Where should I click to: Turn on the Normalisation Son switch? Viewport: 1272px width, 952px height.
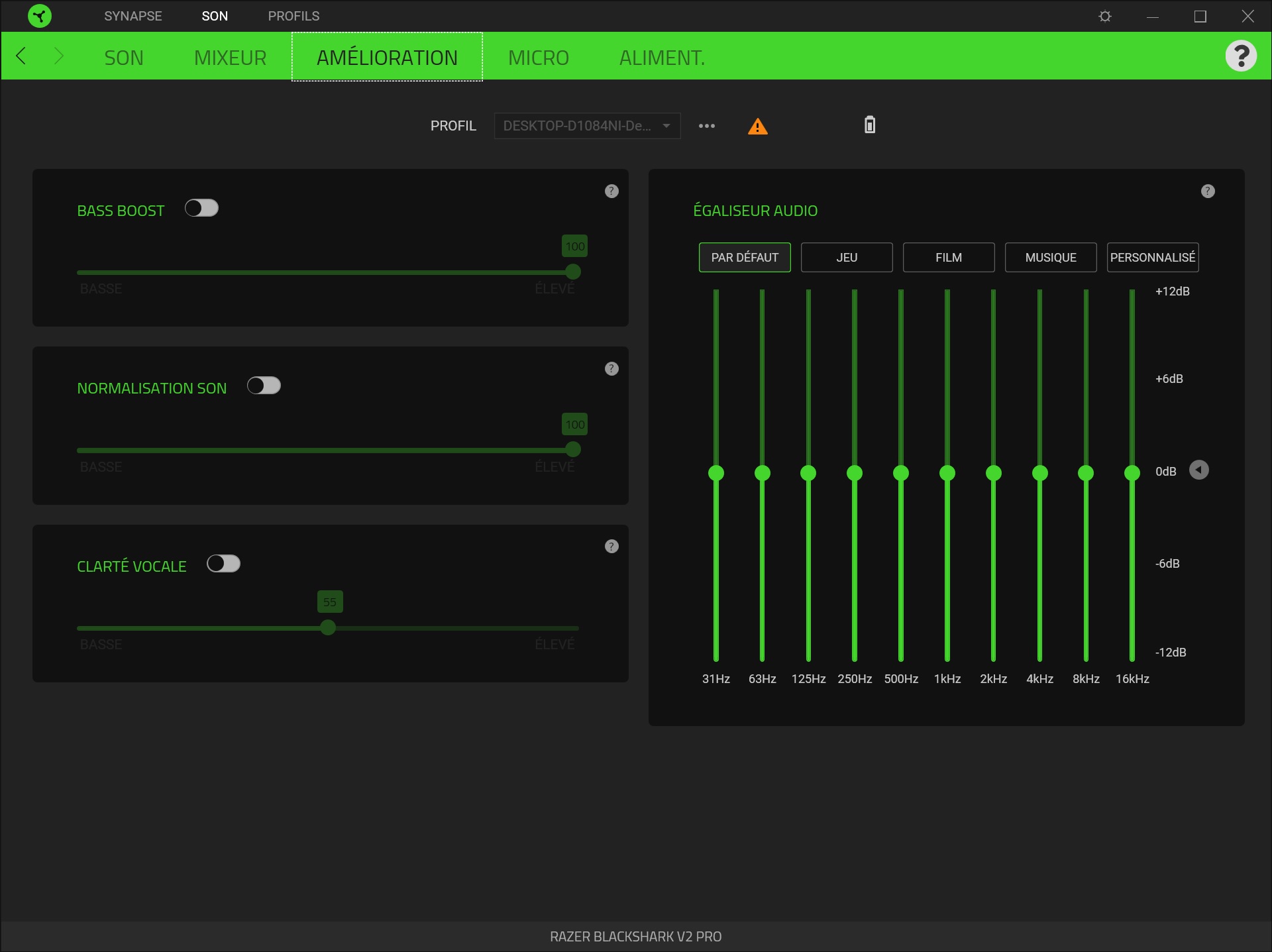click(264, 386)
